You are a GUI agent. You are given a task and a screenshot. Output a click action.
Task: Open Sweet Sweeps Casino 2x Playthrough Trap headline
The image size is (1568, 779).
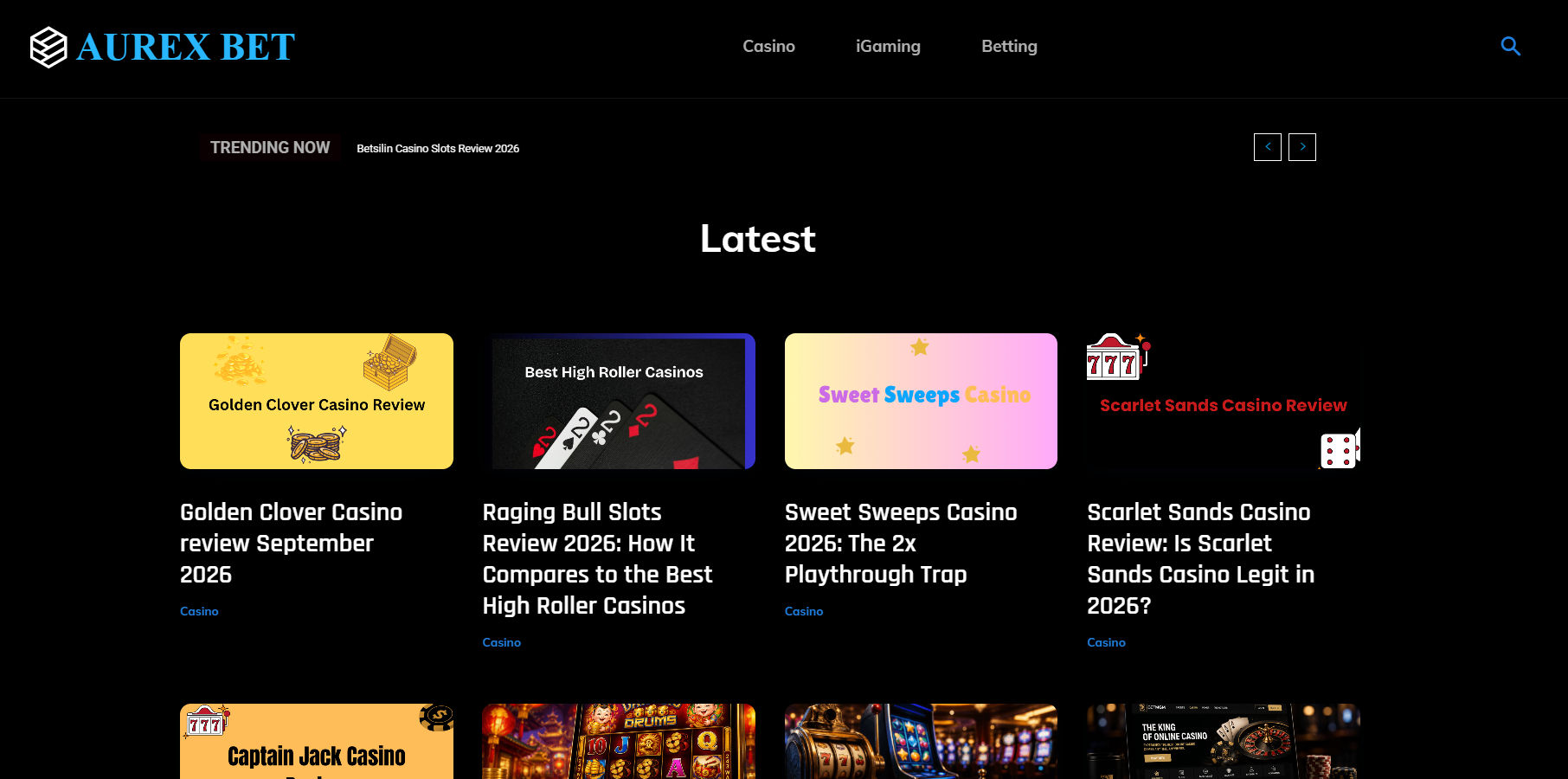click(x=901, y=543)
